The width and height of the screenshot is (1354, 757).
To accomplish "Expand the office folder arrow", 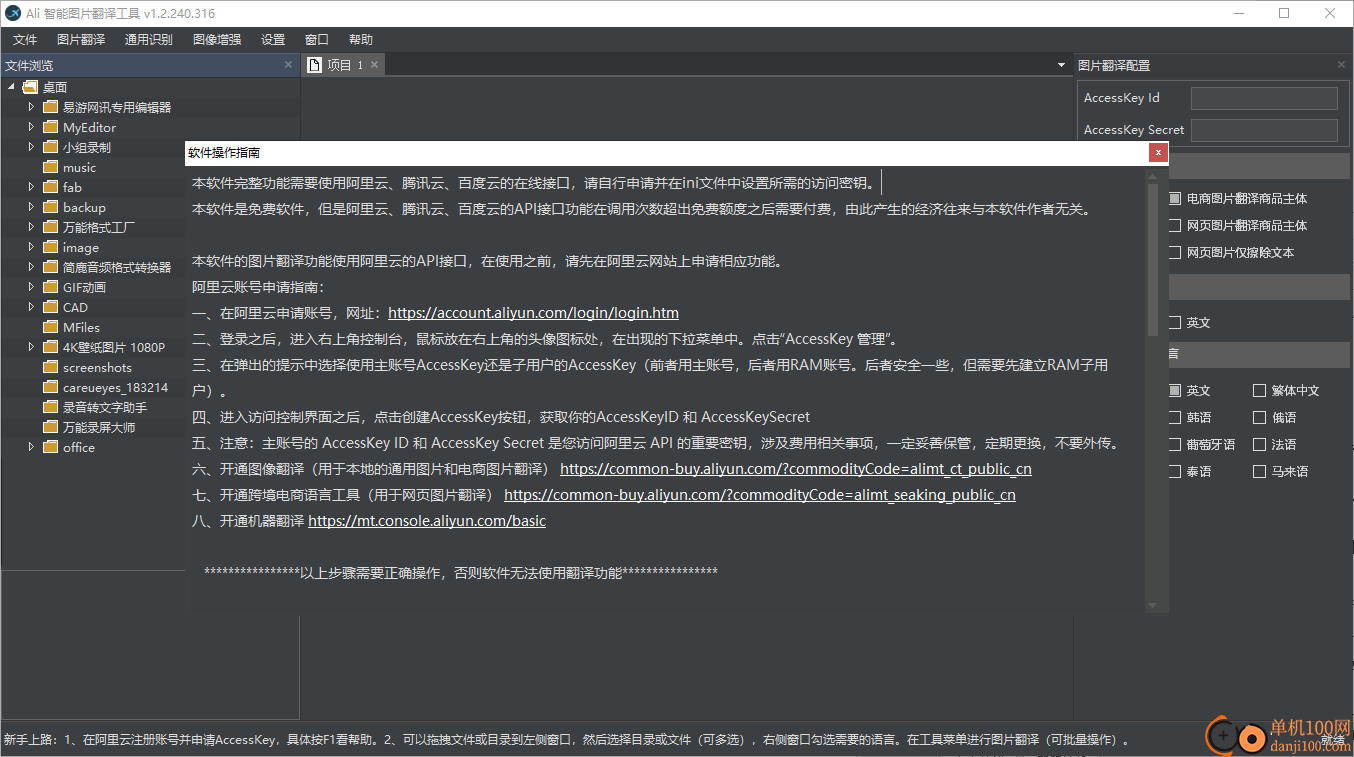I will 31,446.
